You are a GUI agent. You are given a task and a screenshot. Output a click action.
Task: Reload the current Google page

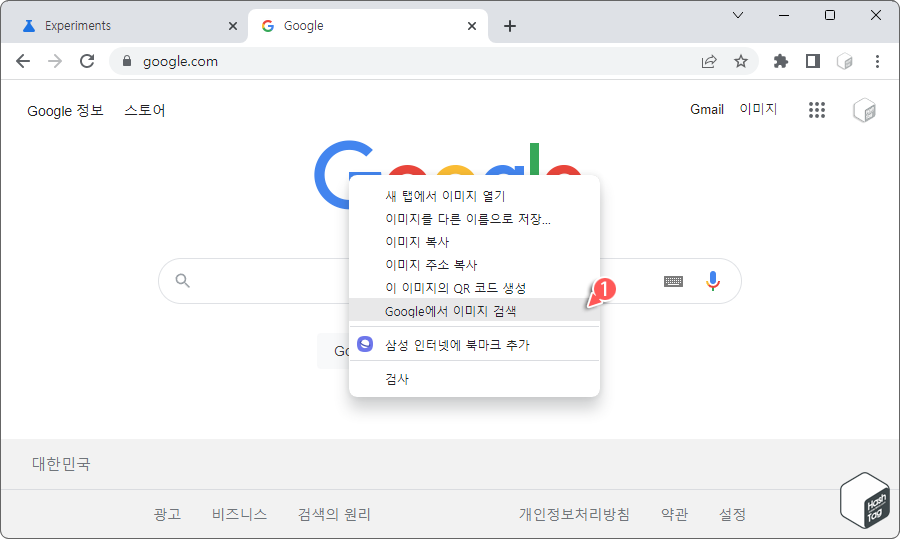[87, 61]
